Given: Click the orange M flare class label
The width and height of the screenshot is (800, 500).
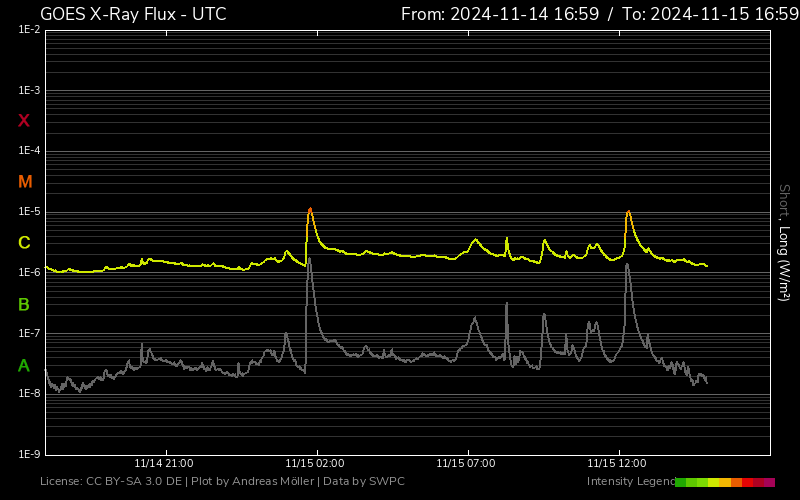Looking at the screenshot, I should [x=25, y=182].
